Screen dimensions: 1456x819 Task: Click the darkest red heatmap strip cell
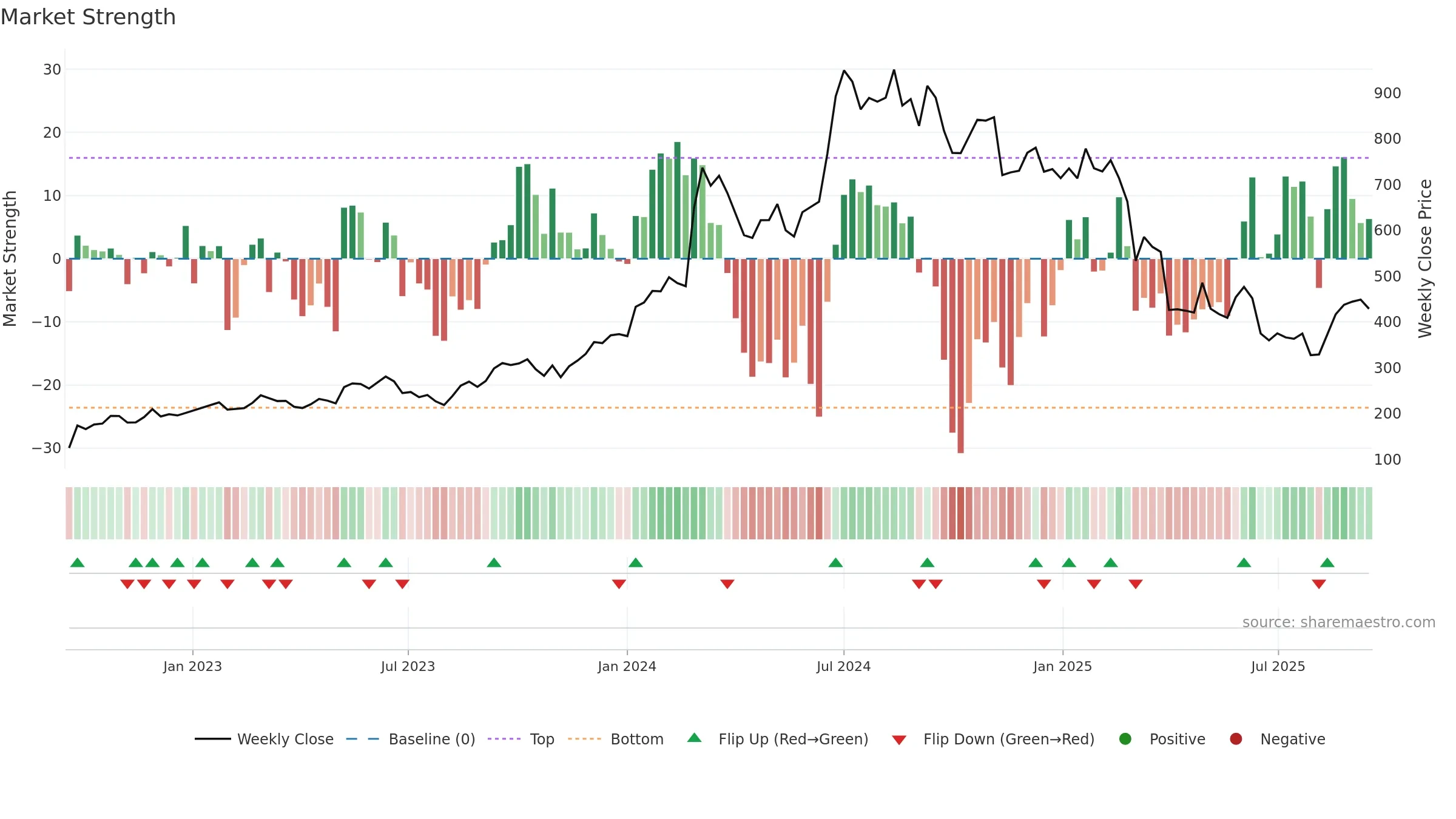tap(961, 513)
